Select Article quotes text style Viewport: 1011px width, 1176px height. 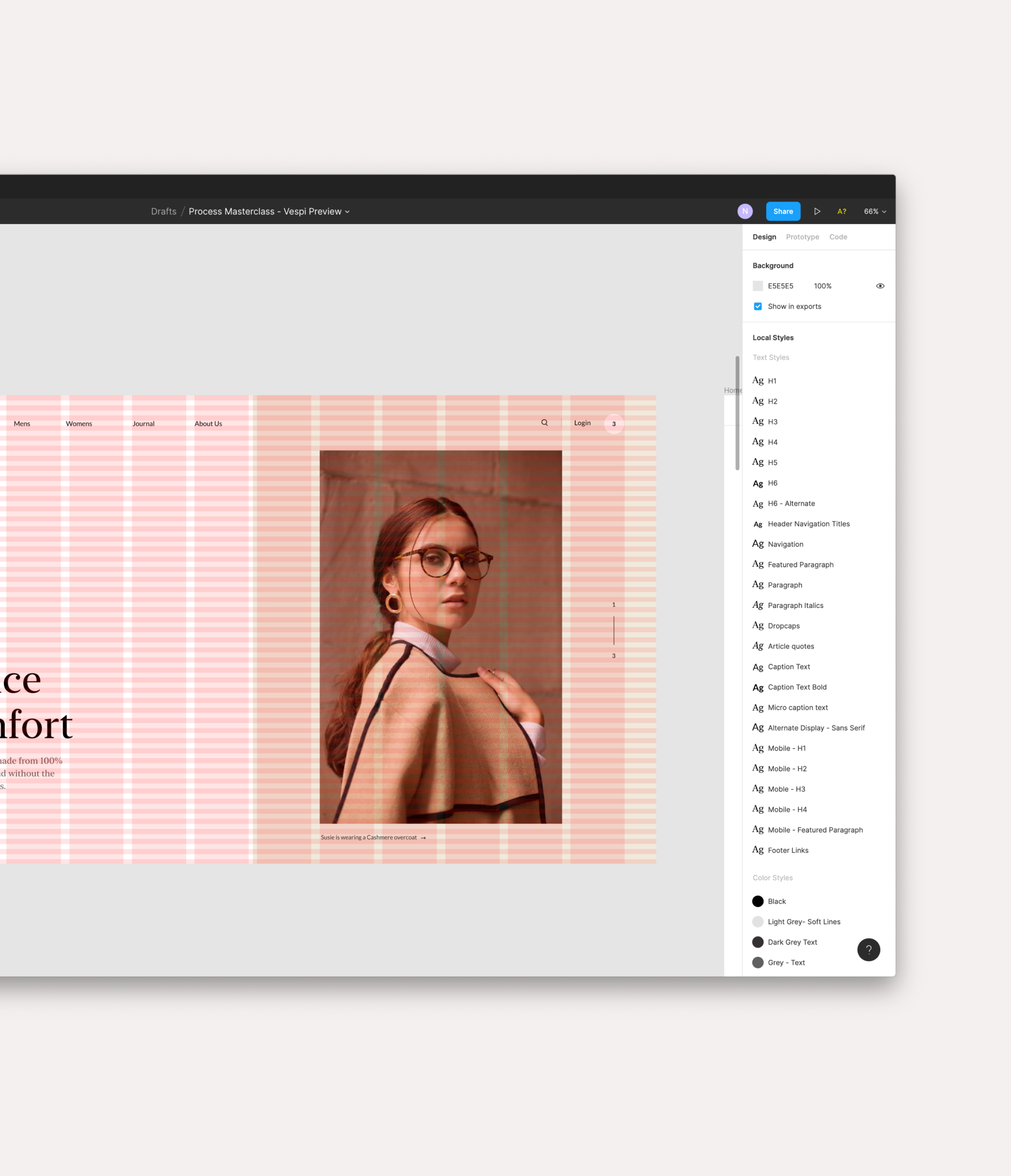[818, 646]
